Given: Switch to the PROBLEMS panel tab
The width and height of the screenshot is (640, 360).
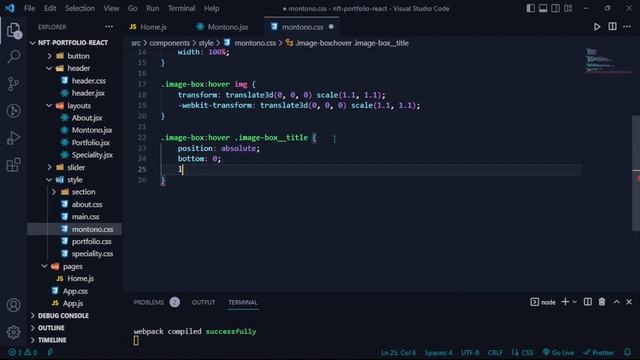Looking at the screenshot, I should pyautogui.click(x=149, y=302).
